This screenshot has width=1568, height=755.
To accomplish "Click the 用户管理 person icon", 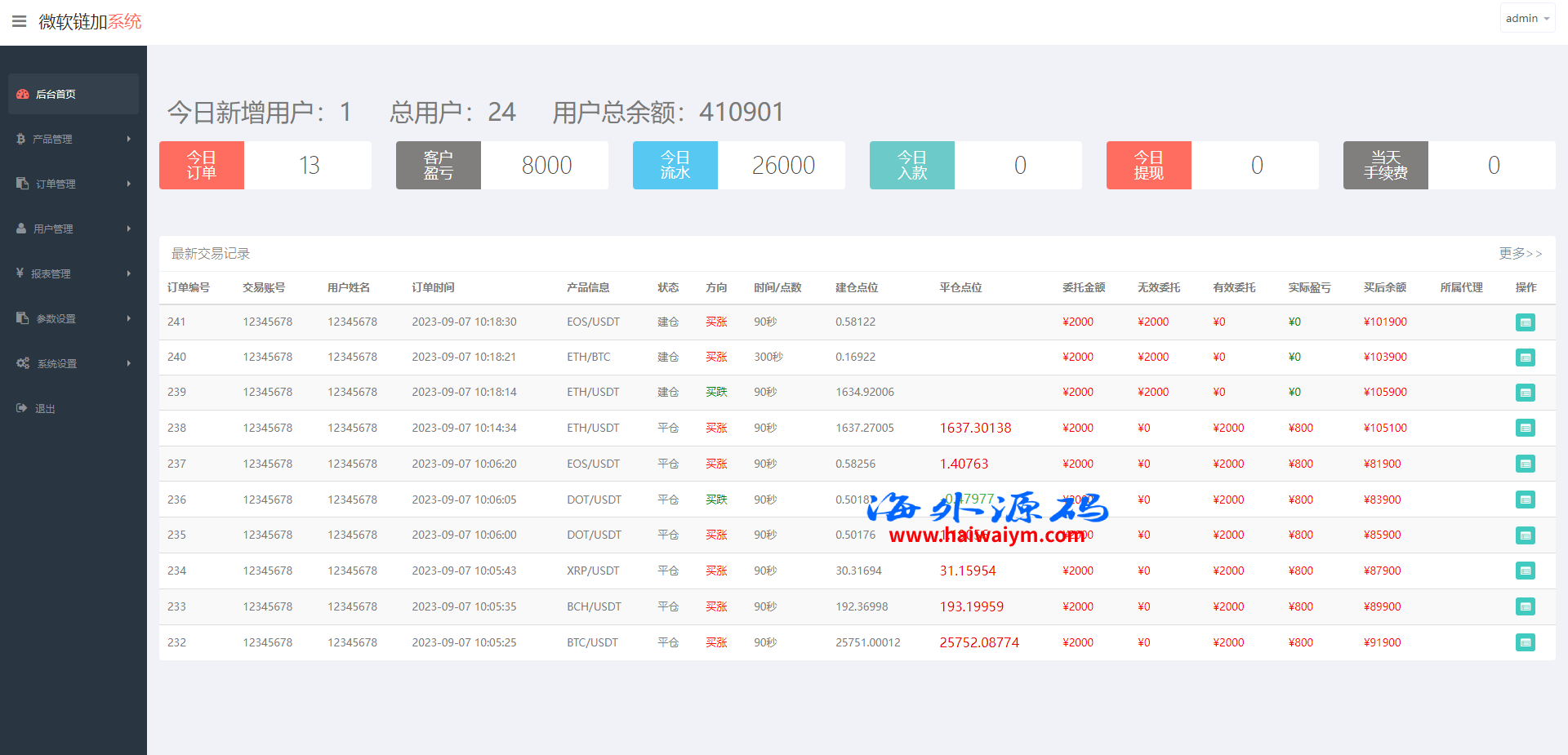I will [x=21, y=229].
